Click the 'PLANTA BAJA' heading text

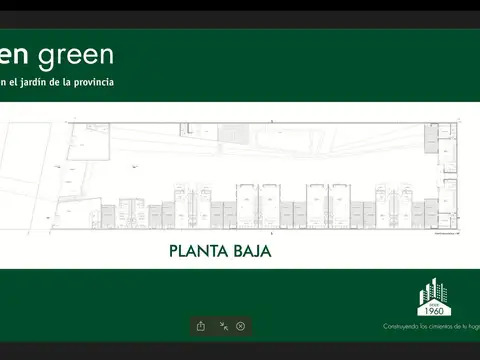tap(220, 251)
